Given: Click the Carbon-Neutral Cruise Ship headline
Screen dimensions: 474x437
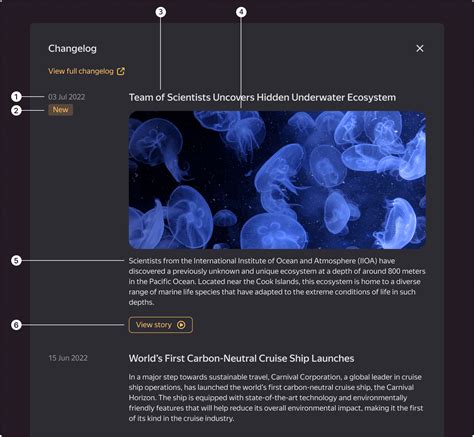Looking at the screenshot, I should point(241,358).
